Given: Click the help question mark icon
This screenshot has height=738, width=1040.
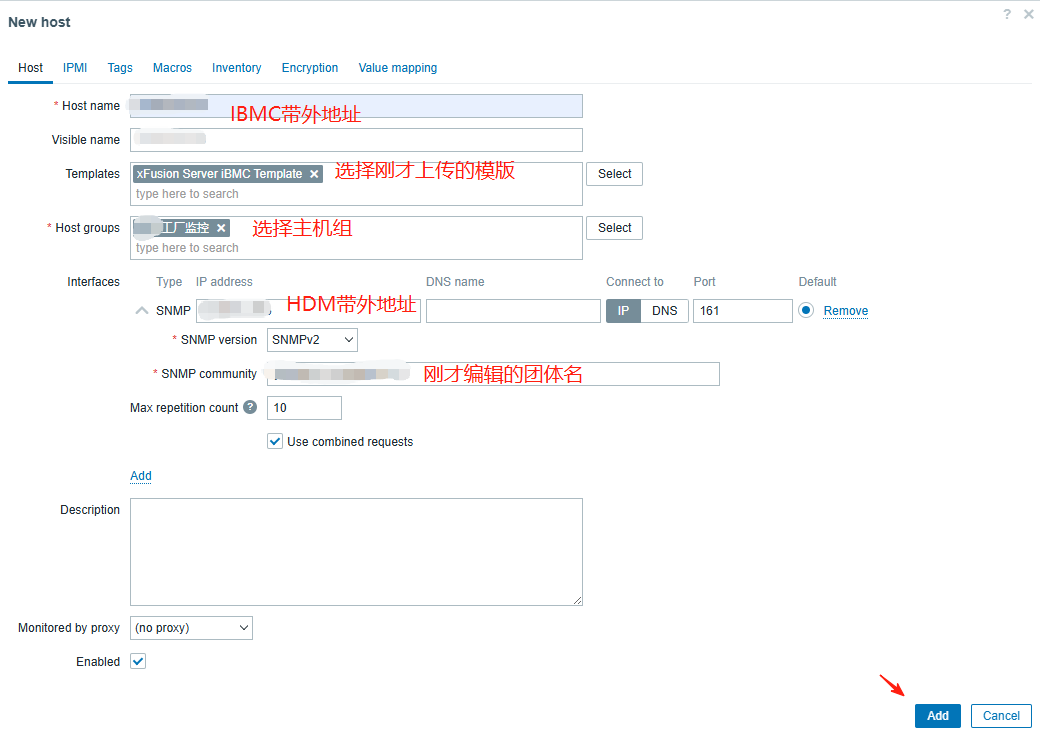Looking at the screenshot, I should [x=1007, y=15].
